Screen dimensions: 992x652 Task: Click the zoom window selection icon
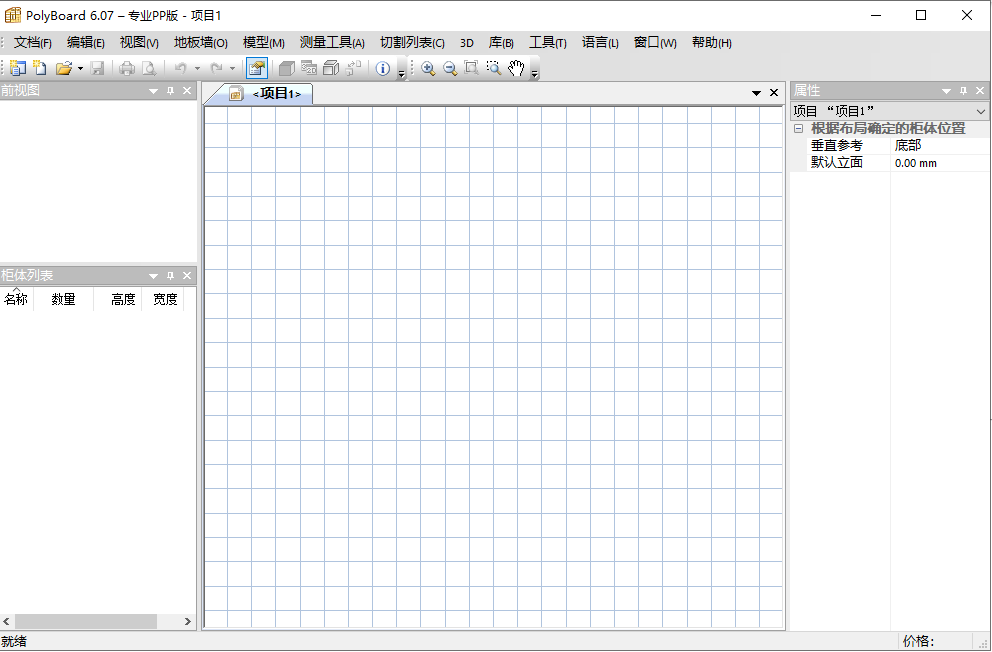(x=493, y=68)
